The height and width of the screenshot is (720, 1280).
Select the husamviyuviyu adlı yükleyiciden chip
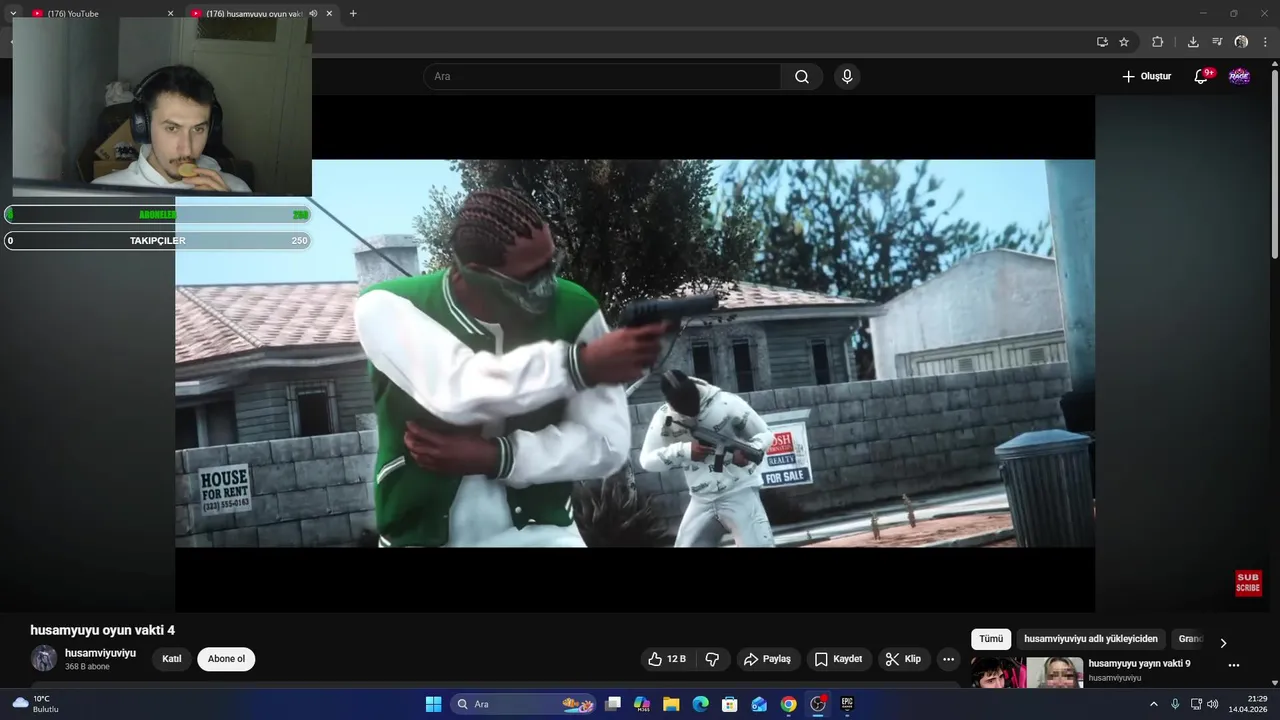(x=1091, y=639)
